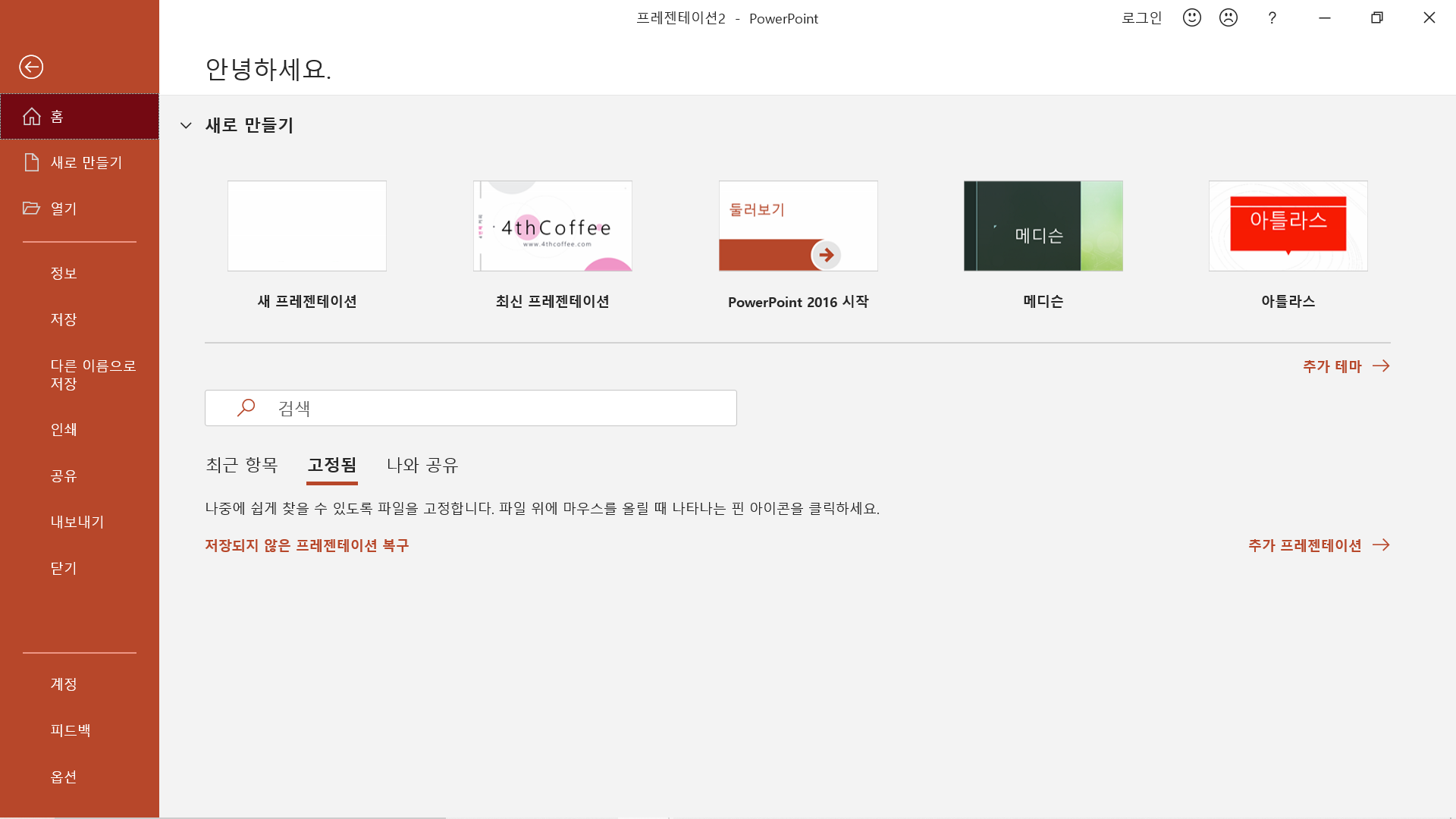This screenshot has height=819, width=1456.
Task: Click the back arrow circle icon
Action: point(31,67)
